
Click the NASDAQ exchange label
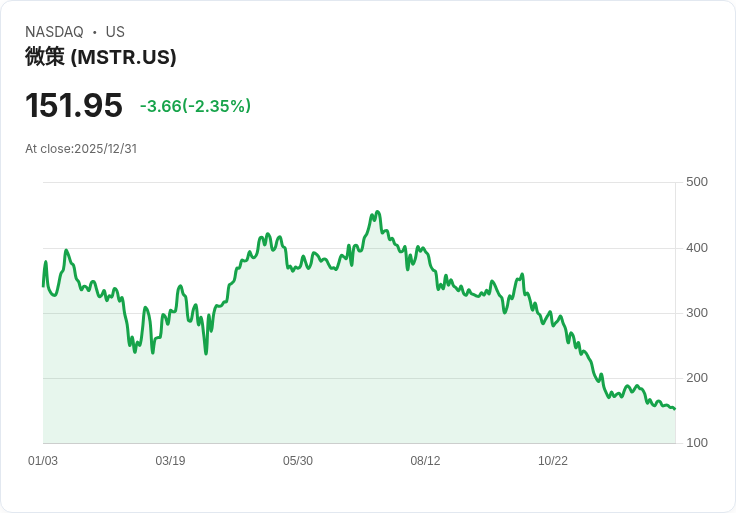pos(54,32)
